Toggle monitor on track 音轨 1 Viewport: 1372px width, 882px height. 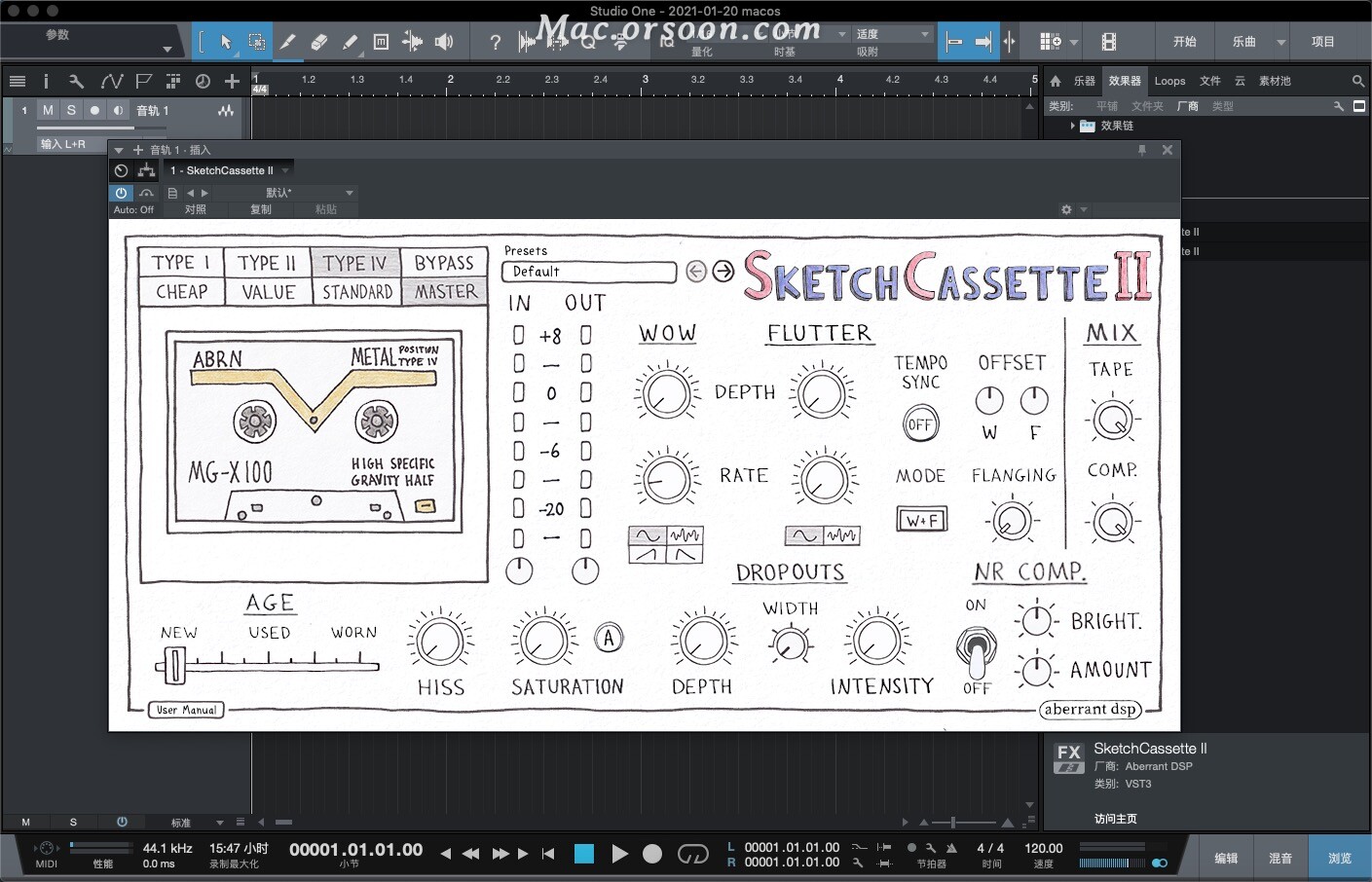coord(118,110)
